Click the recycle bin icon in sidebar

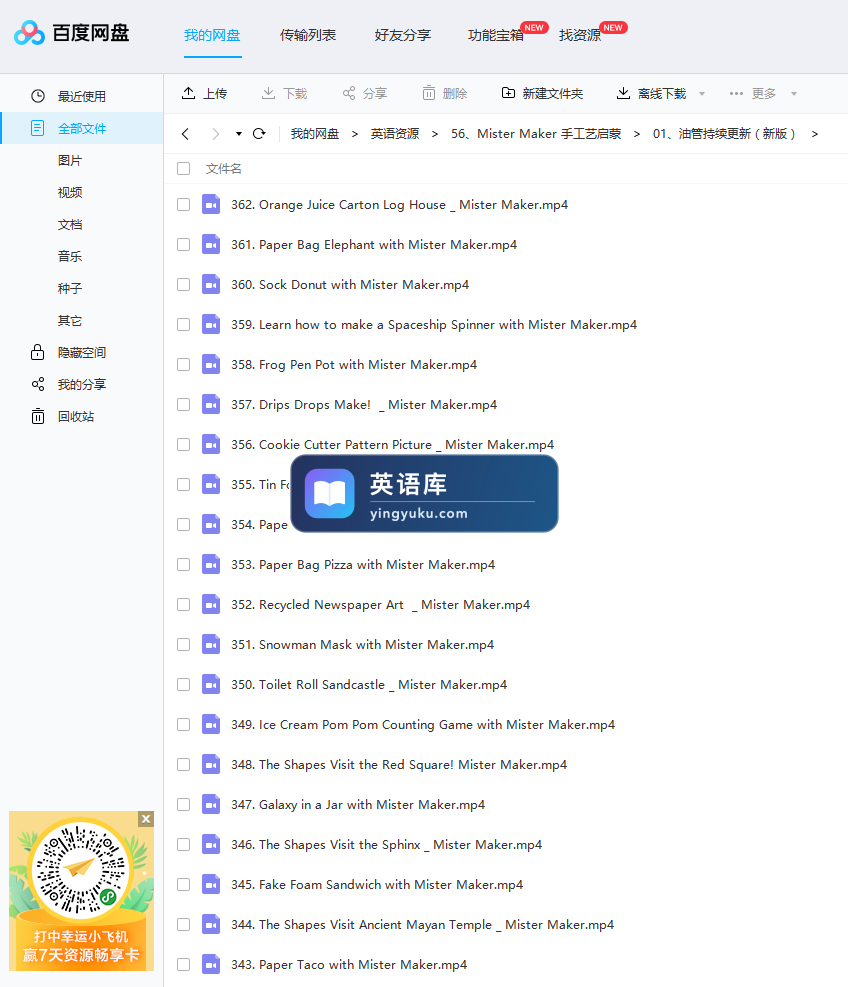(38, 416)
